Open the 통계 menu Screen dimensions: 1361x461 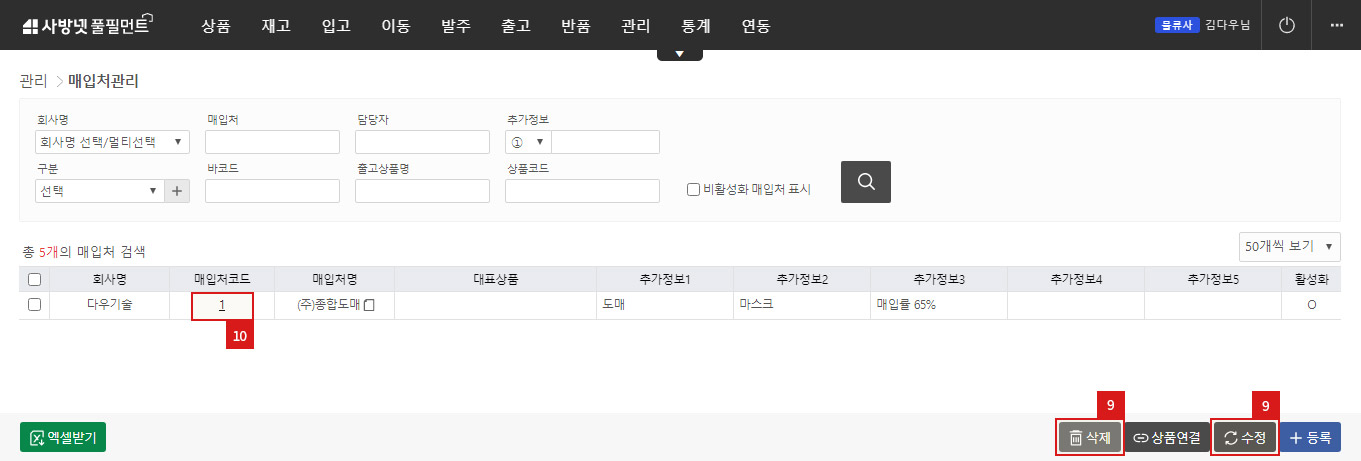695,26
